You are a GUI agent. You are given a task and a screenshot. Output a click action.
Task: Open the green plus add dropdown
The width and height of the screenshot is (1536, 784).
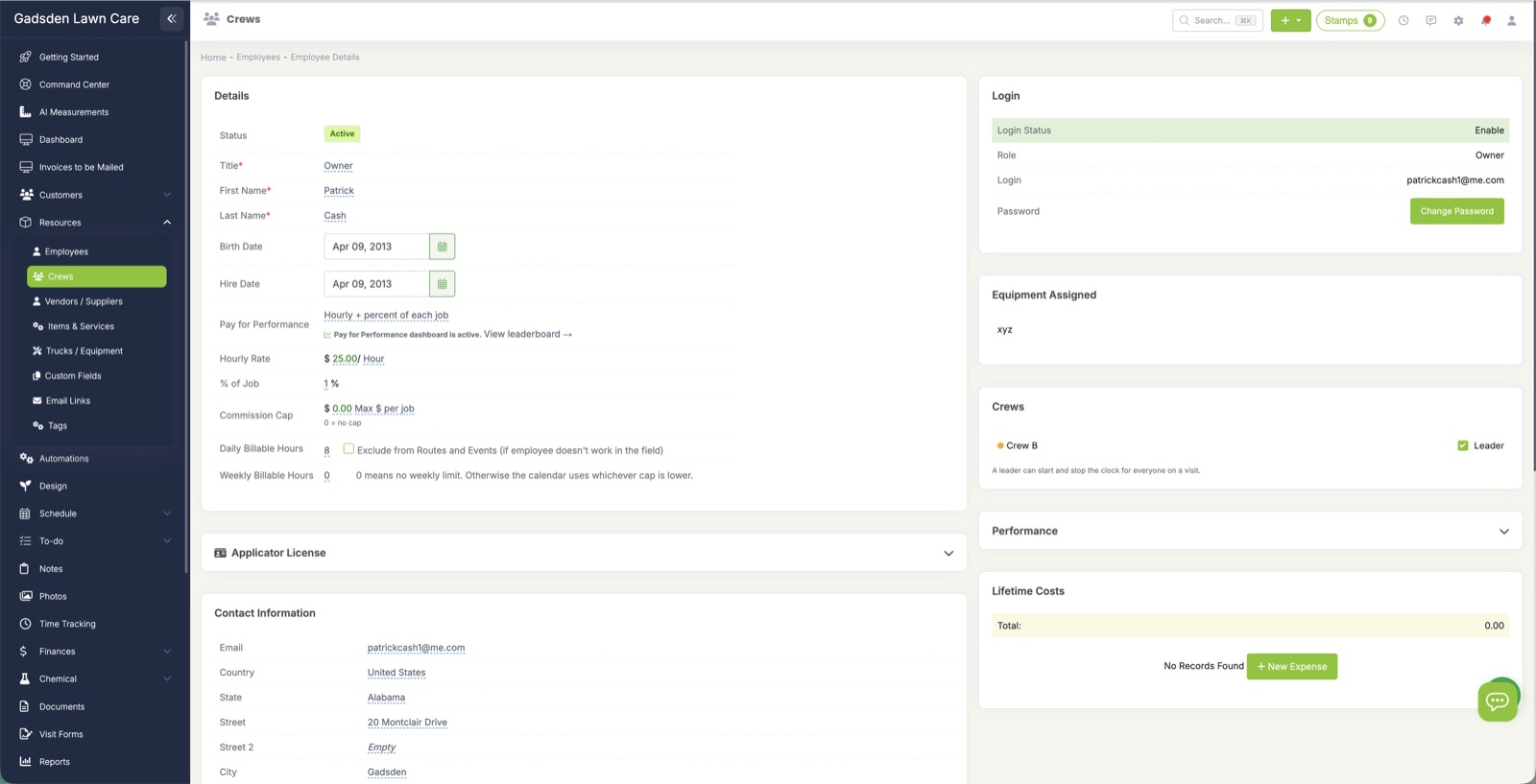coord(1290,20)
